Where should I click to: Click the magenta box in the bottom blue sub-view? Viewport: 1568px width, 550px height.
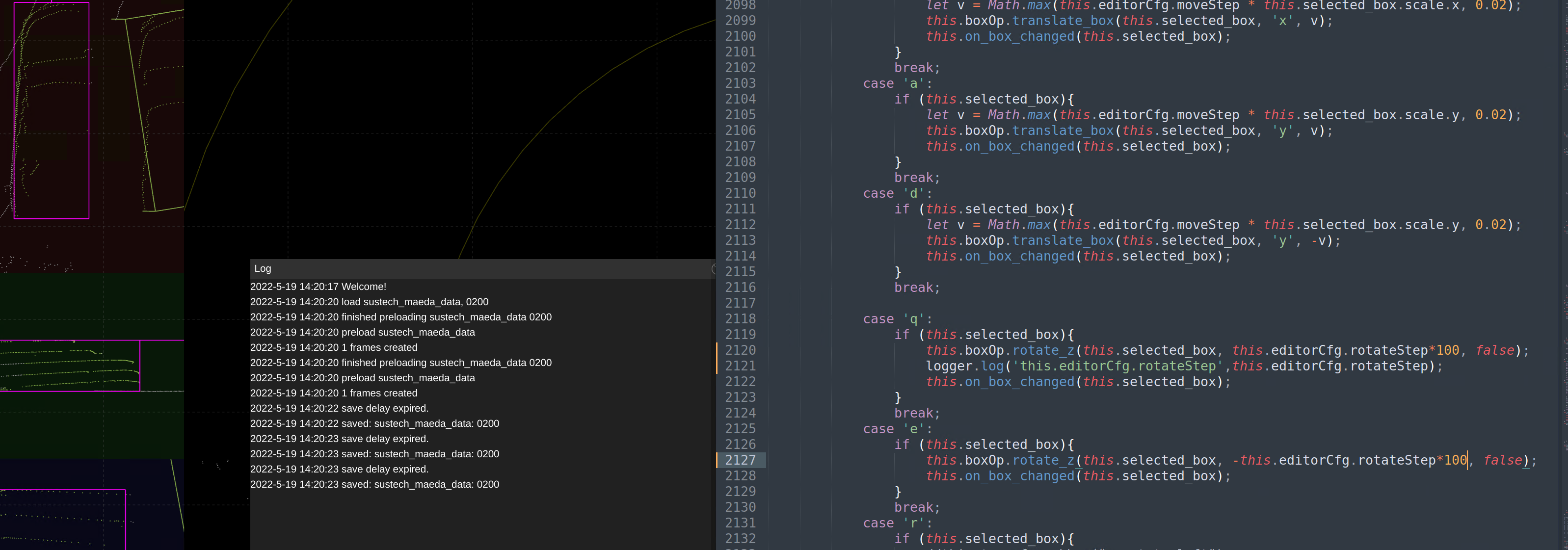[63, 519]
